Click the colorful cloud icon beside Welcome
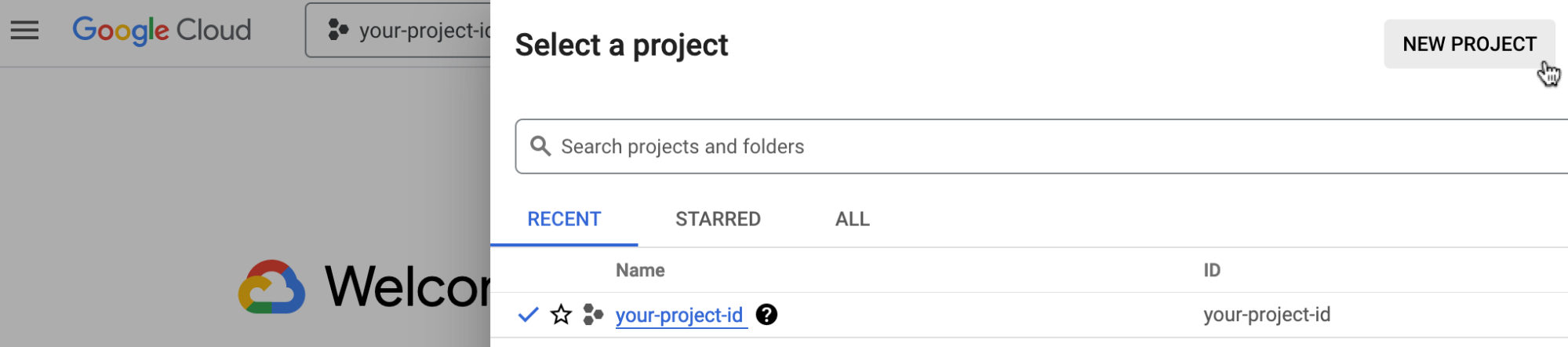This screenshot has height=347, width=1568. [271, 287]
